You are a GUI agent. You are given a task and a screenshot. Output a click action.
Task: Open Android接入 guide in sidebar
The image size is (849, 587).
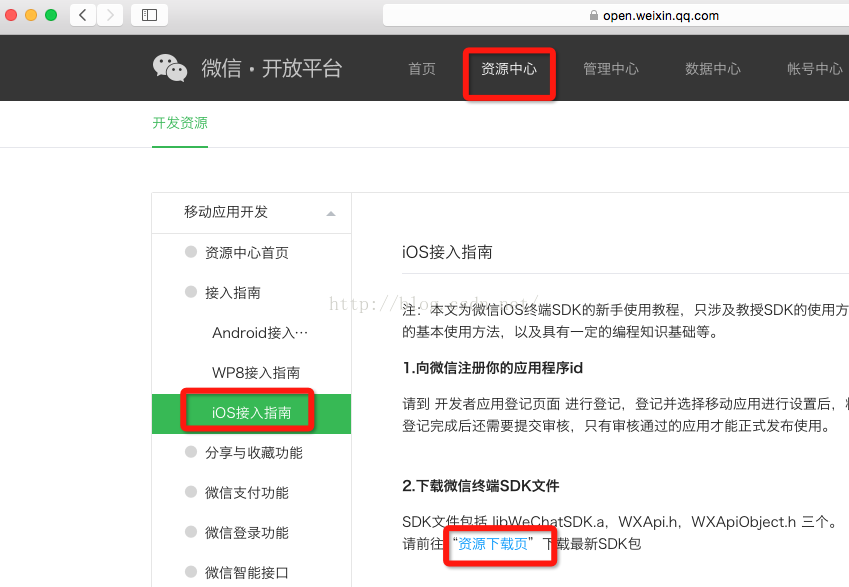[260, 332]
